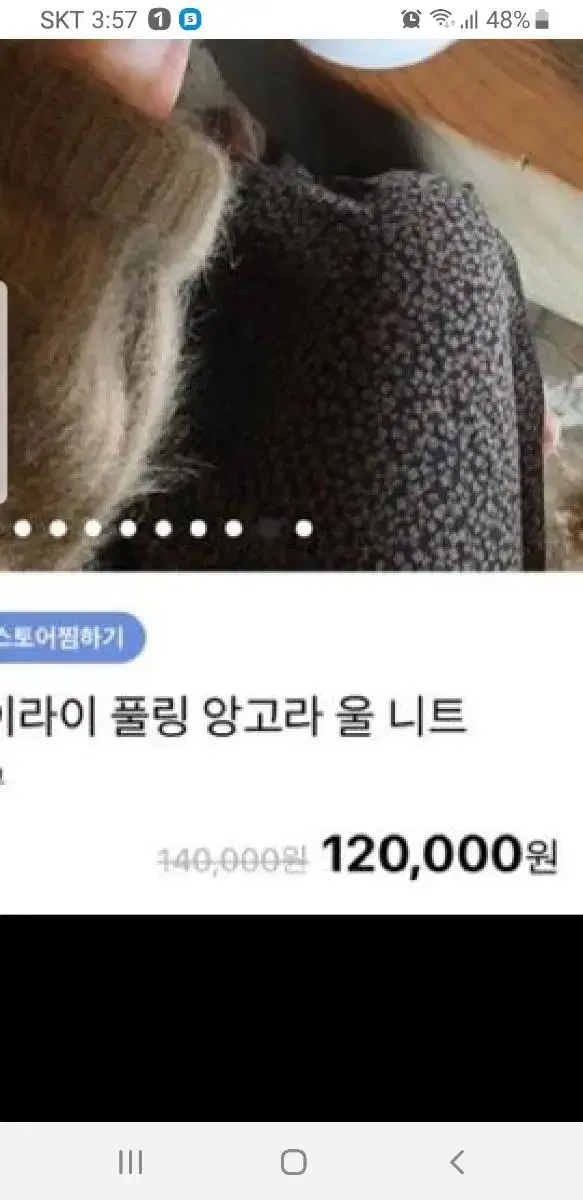Tap the mobile signal bars icon

[x=469, y=20]
